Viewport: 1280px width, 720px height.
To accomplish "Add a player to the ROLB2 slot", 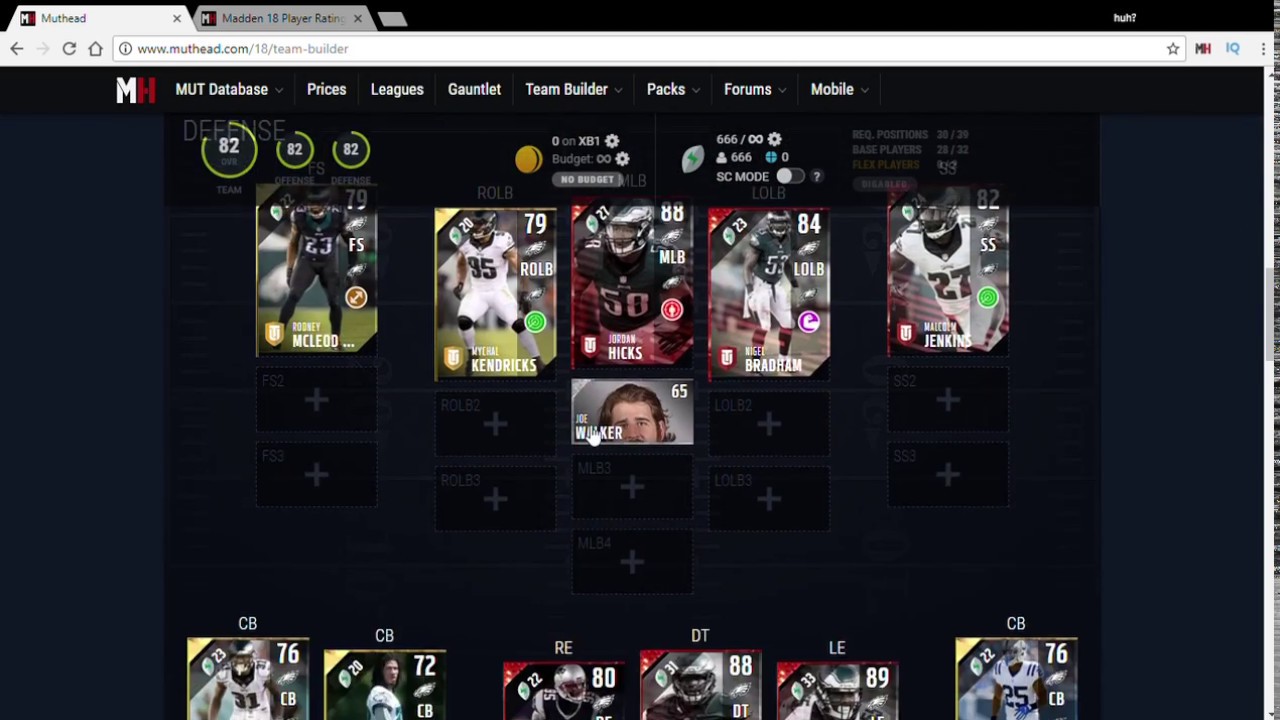I will 495,425.
